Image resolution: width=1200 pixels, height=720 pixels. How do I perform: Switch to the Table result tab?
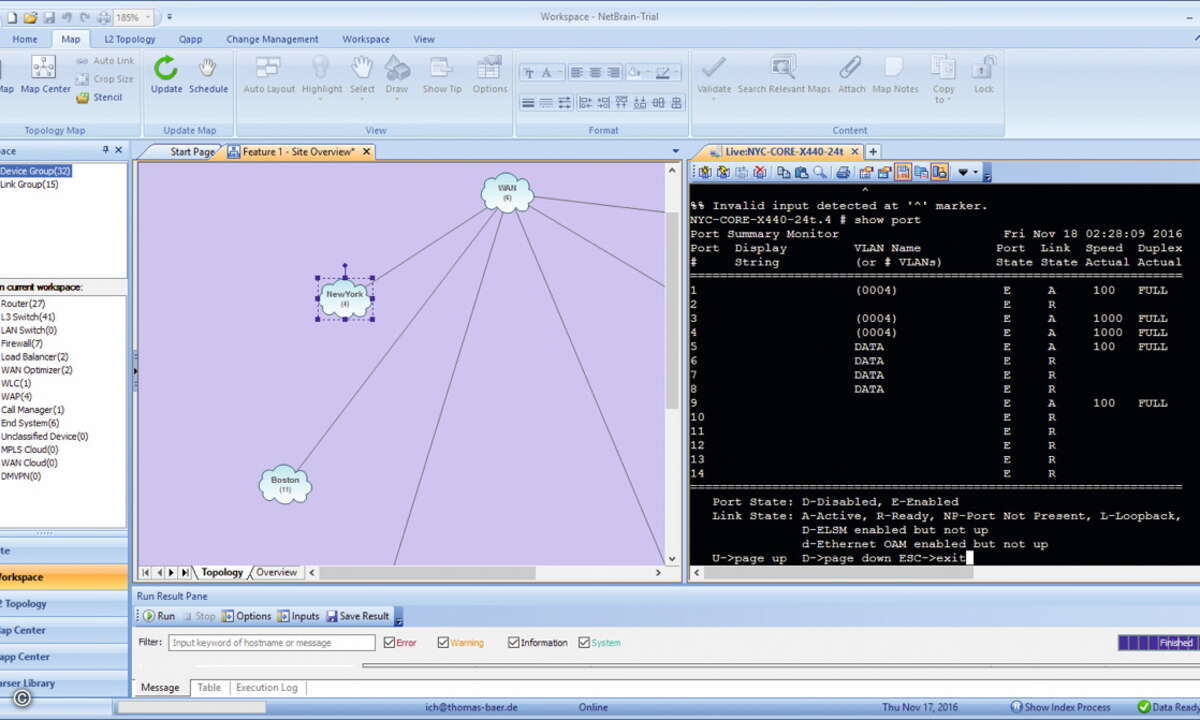(x=209, y=688)
